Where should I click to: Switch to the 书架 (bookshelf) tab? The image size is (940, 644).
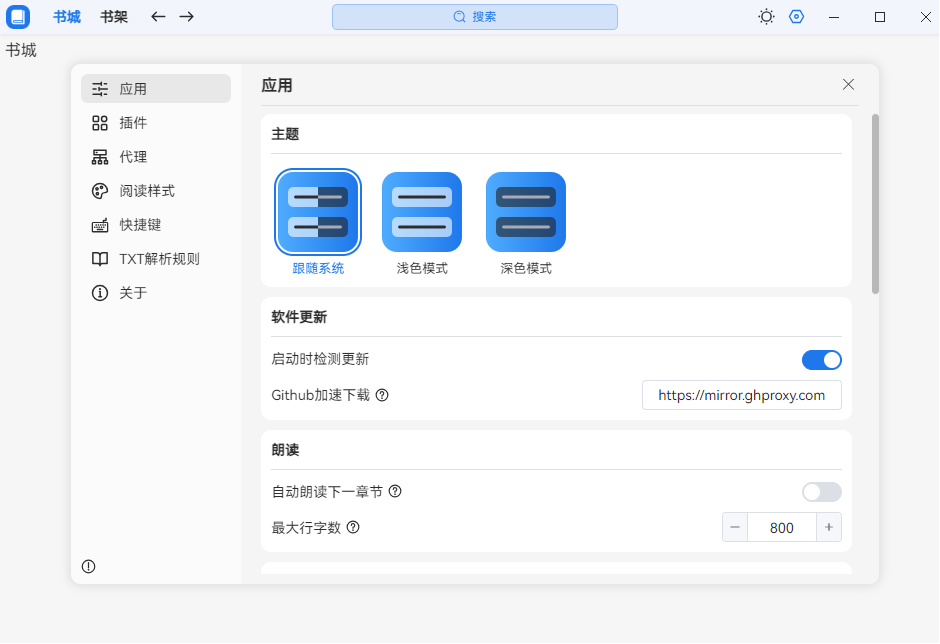click(113, 16)
